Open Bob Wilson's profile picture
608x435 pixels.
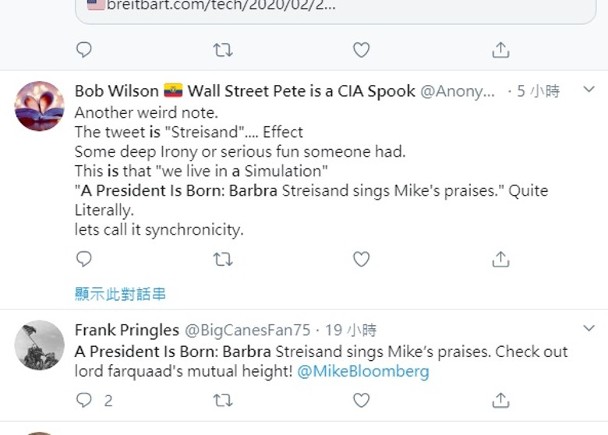coord(39,106)
